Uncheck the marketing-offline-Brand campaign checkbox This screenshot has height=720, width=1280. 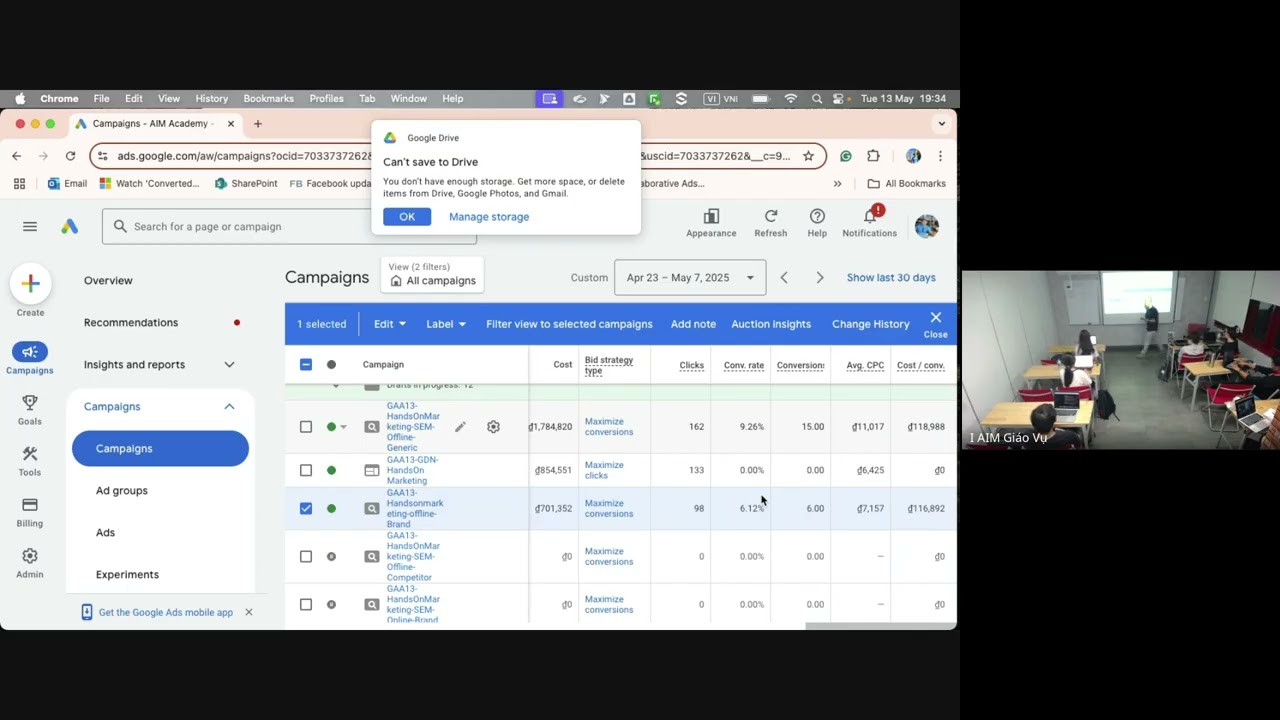pos(306,508)
